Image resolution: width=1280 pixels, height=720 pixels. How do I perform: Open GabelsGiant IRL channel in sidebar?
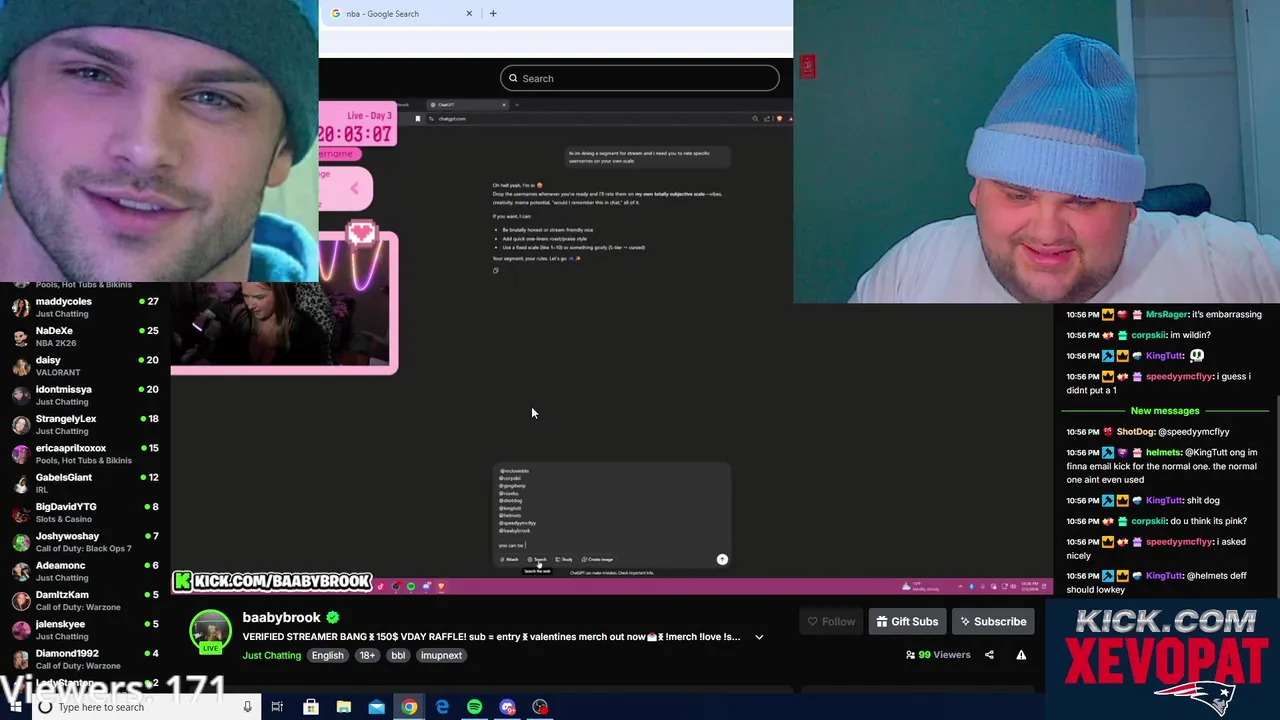pos(85,483)
